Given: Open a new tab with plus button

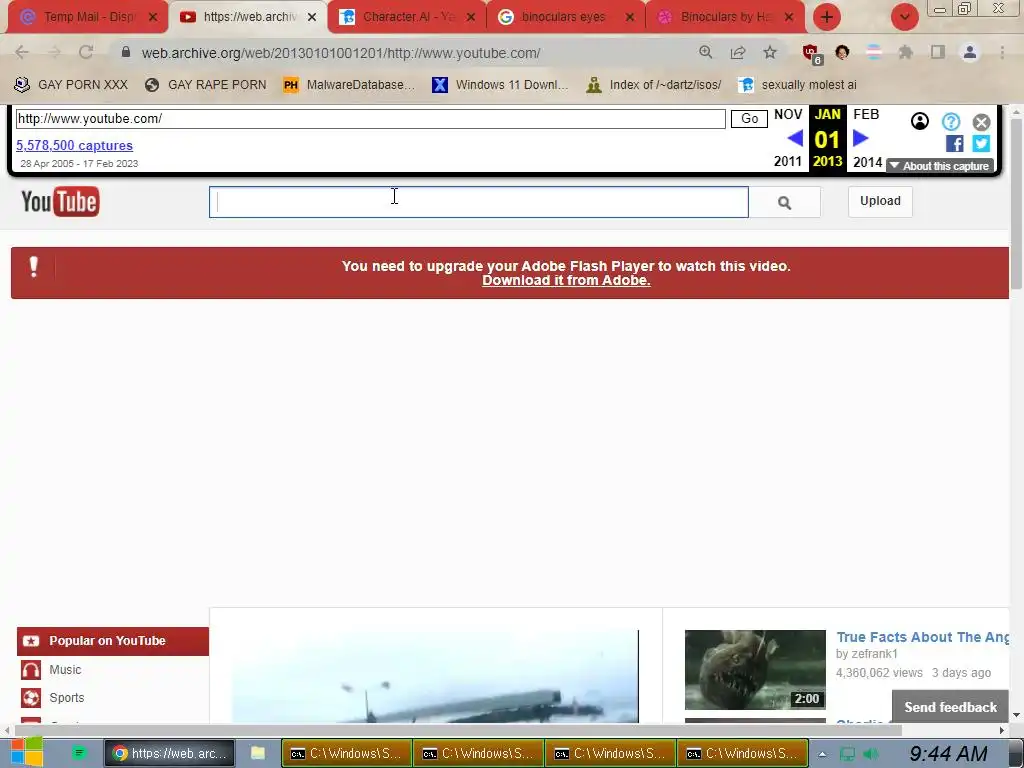Looking at the screenshot, I should (x=827, y=17).
